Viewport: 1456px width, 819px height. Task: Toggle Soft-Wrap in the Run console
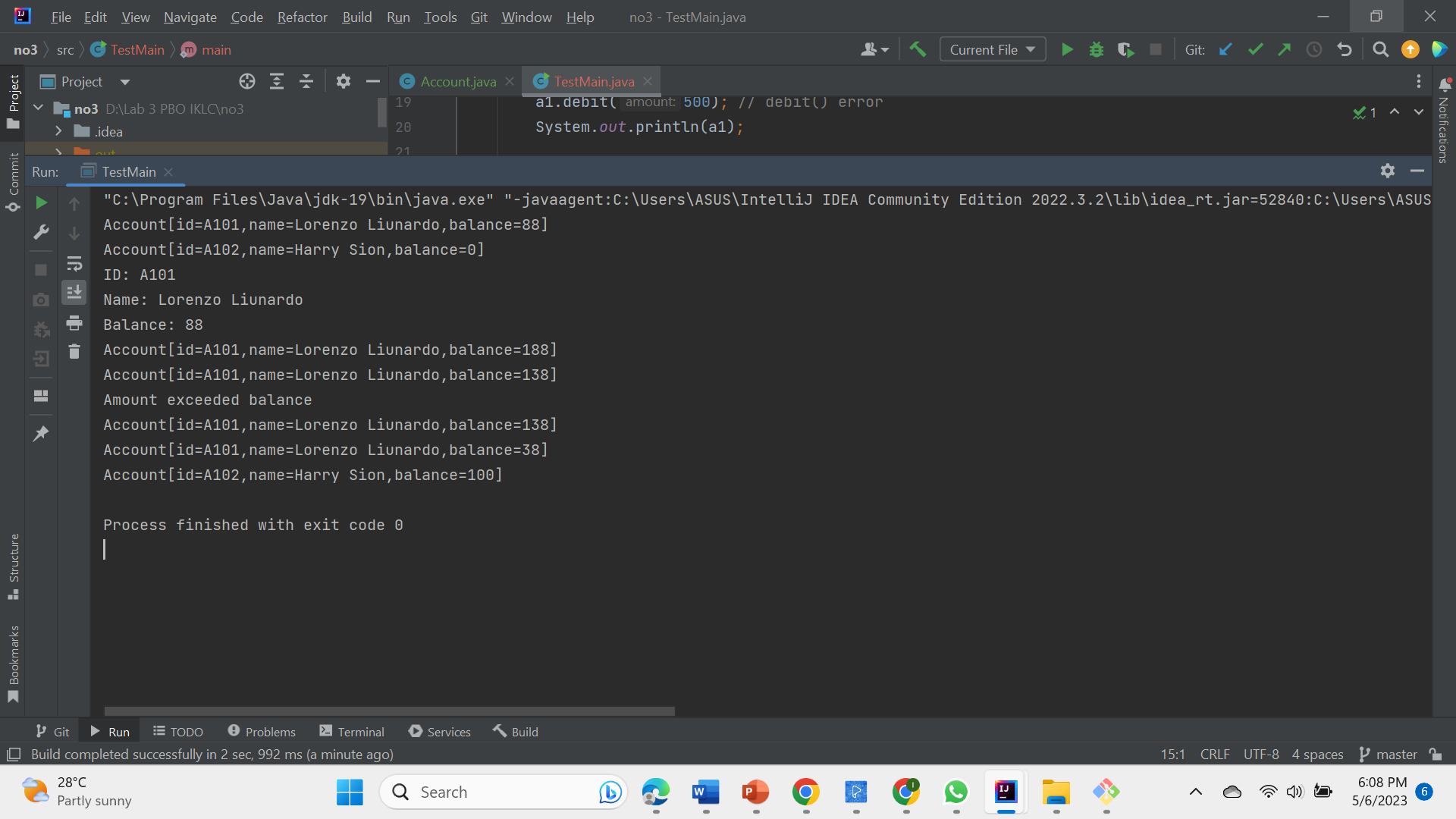[74, 264]
